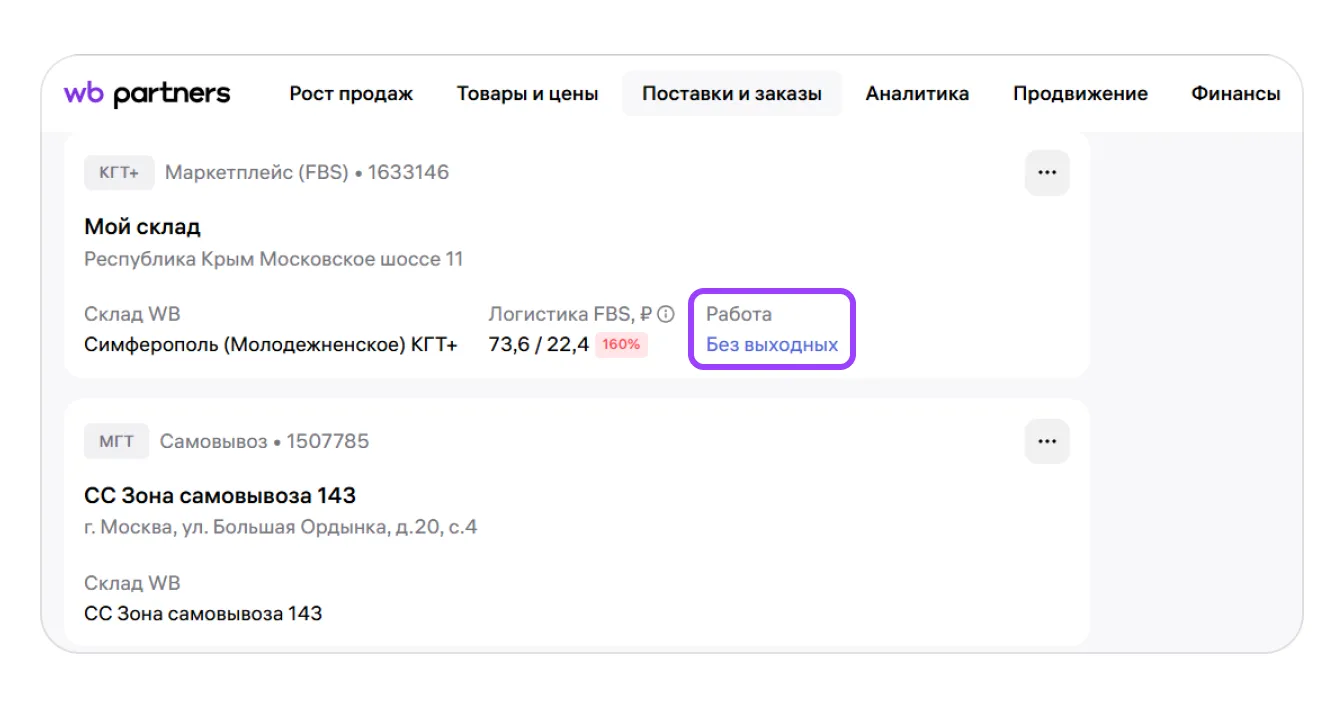Open the Товары и цены section
The image size is (1344, 708).
tap(527, 94)
